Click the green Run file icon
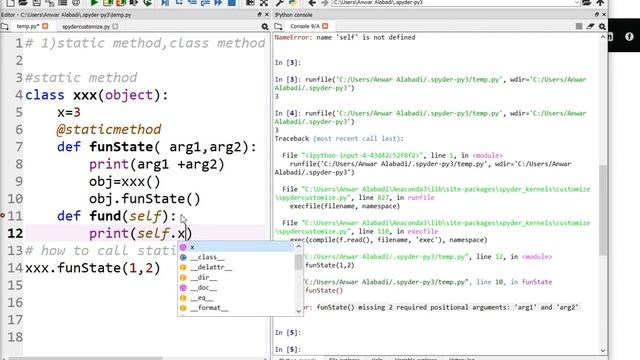The image size is (640, 360). 94,3
